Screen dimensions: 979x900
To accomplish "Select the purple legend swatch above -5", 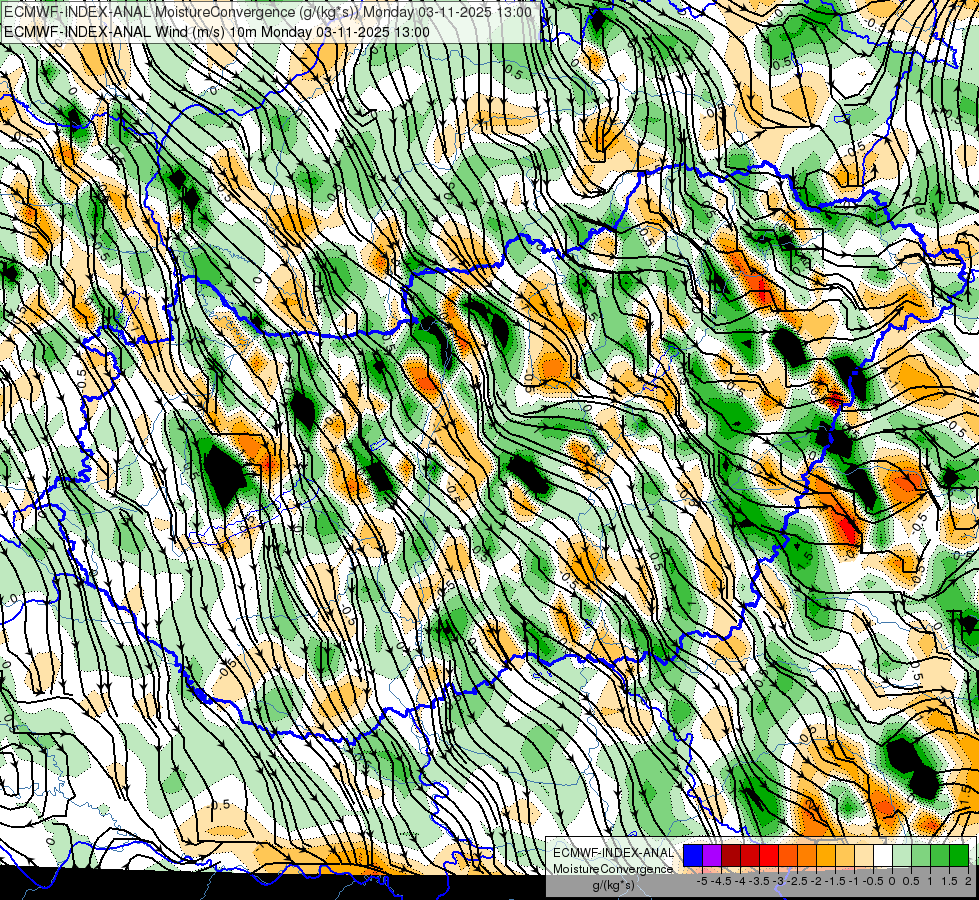I will tap(712, 856).
